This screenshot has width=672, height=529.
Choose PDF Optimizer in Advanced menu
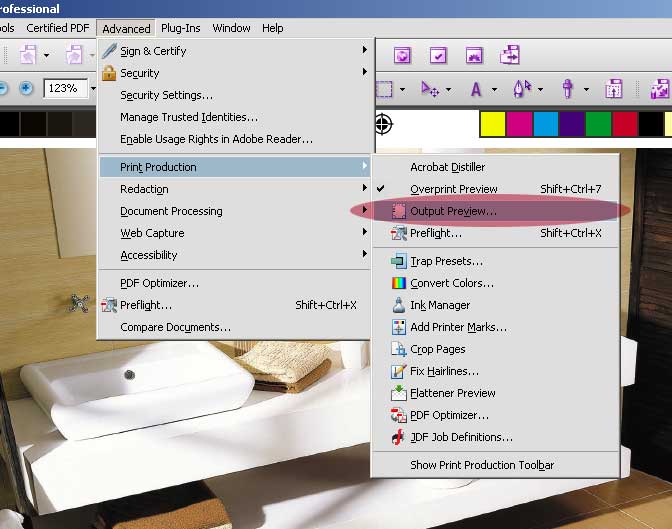click(235, 283)
